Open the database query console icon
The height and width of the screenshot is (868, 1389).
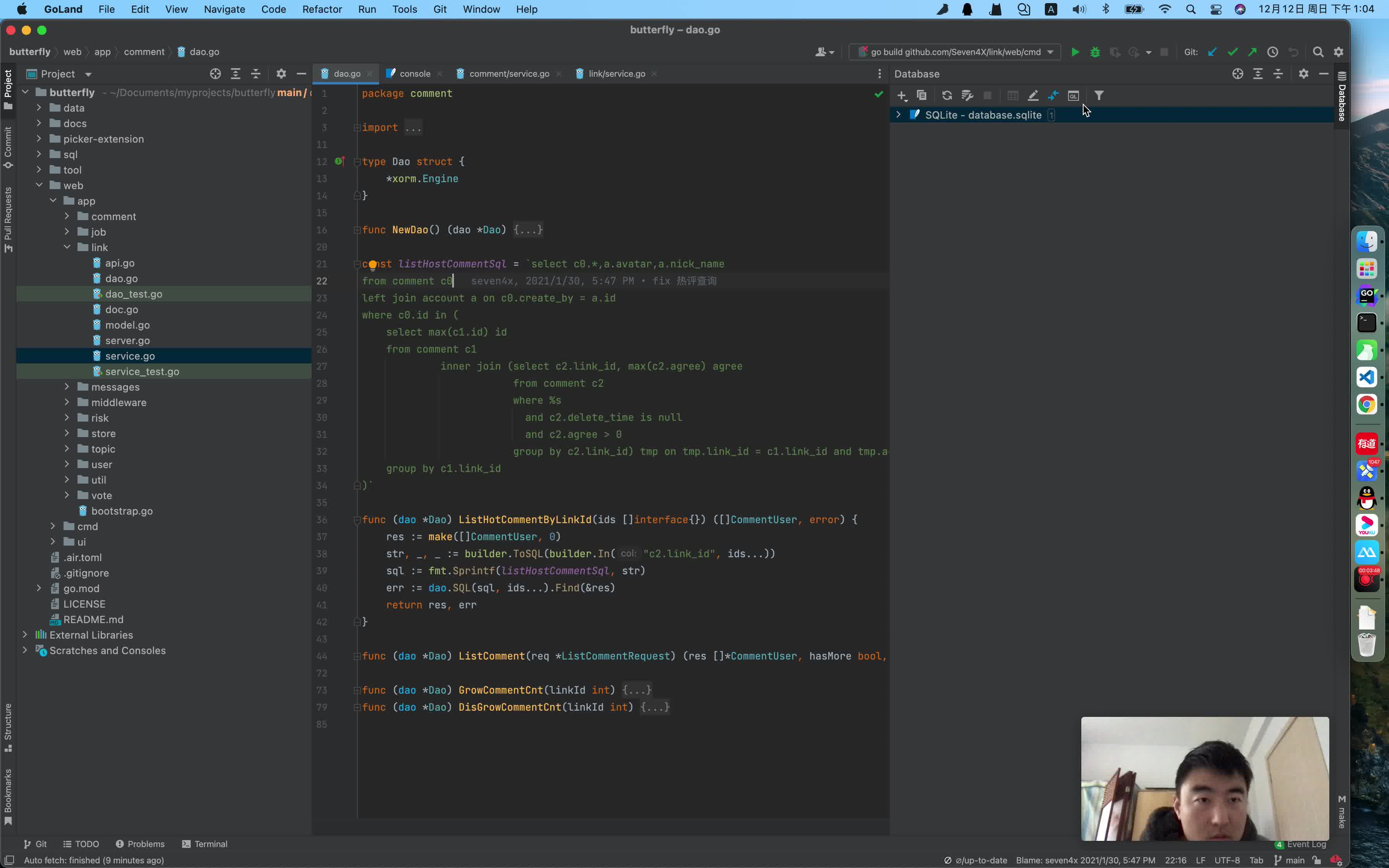point(1073,96)
